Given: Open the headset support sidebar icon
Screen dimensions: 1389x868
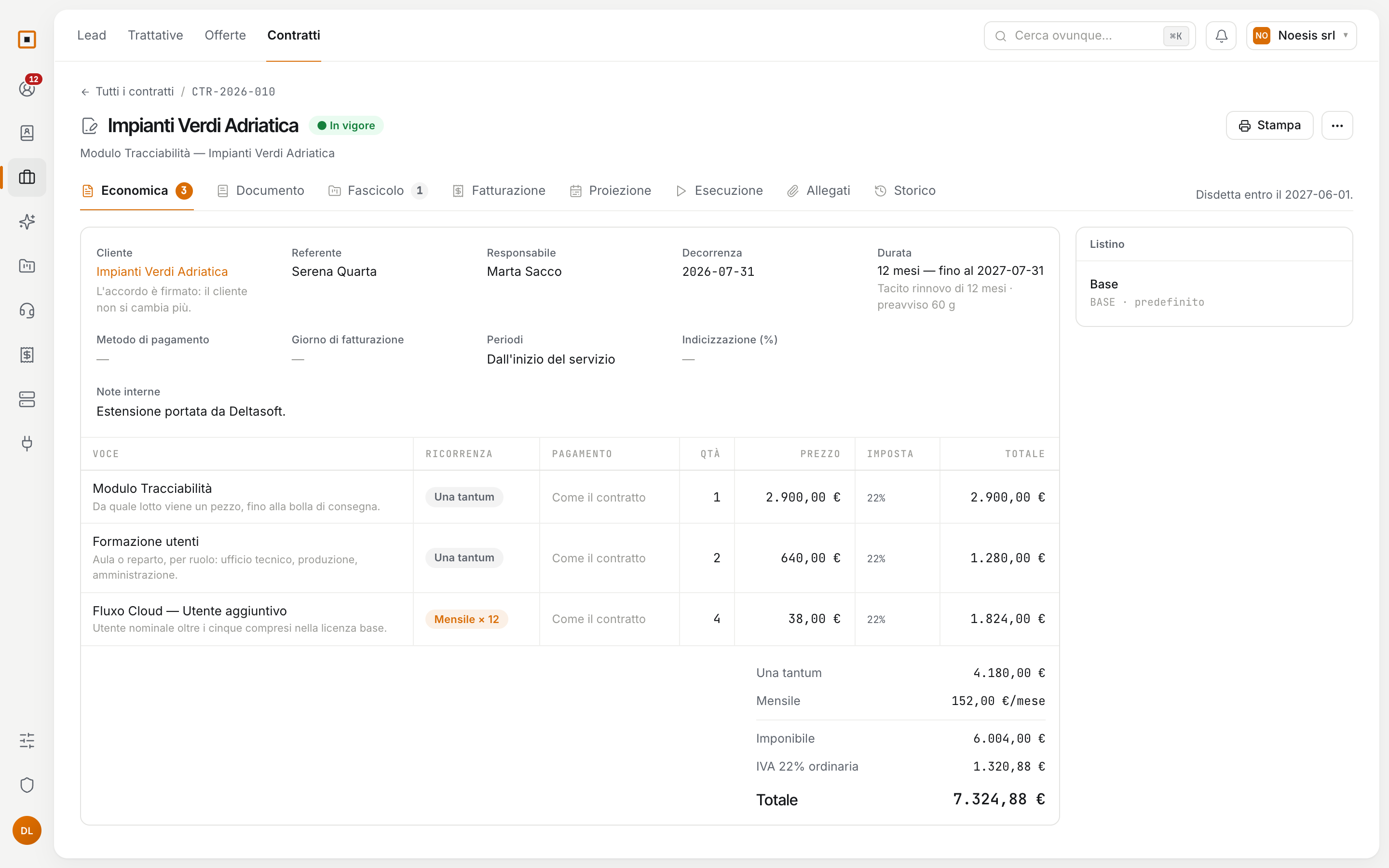Looking at the screenshot, I should coord(27,311).
